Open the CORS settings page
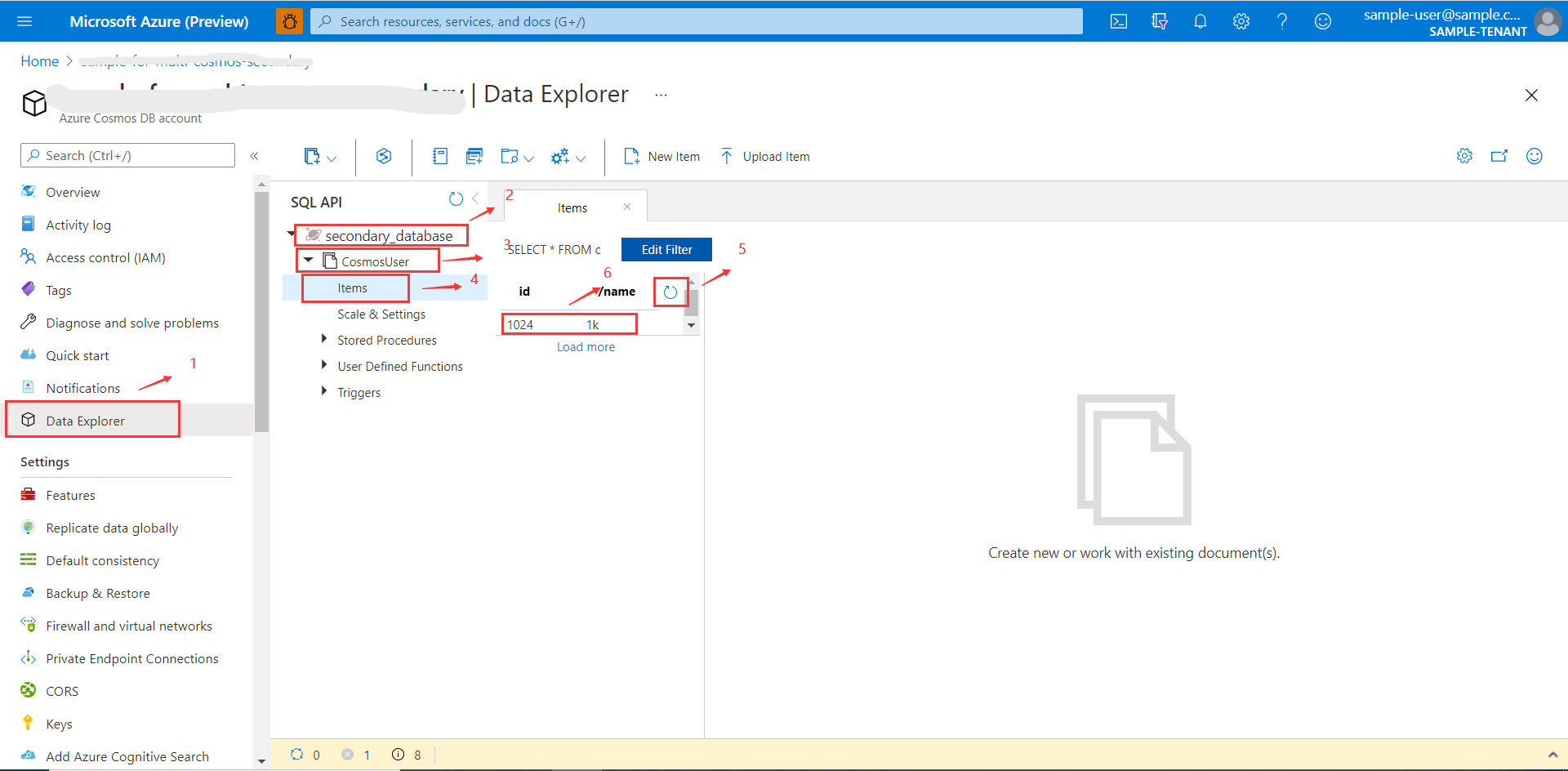The height and width of the screenshot is (771, 1568). tap(62, 691)
